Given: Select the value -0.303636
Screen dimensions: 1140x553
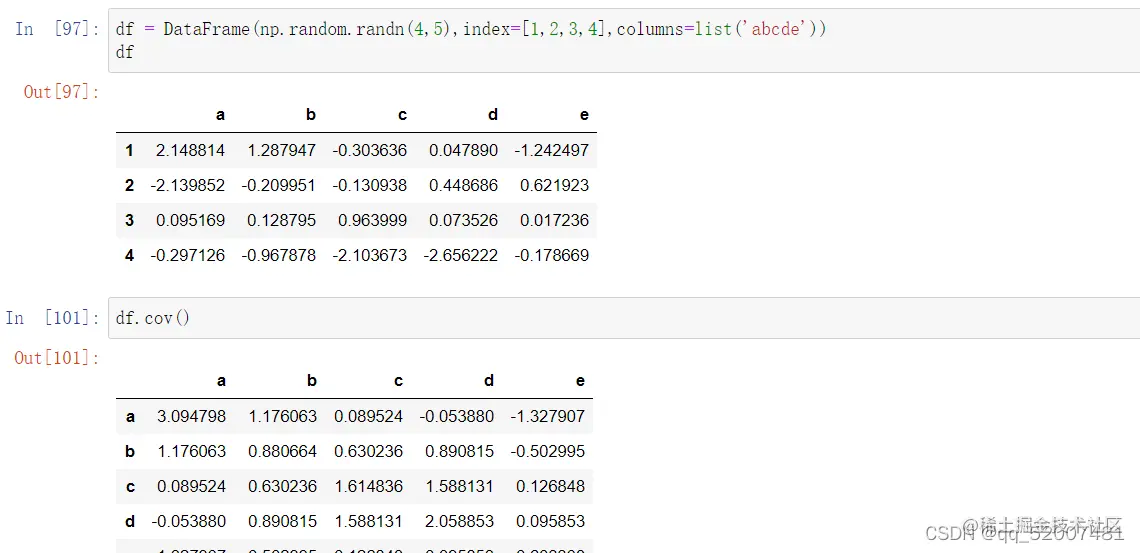Looking at the screenshot, I should pyautogui.click(x=370, y=150).
